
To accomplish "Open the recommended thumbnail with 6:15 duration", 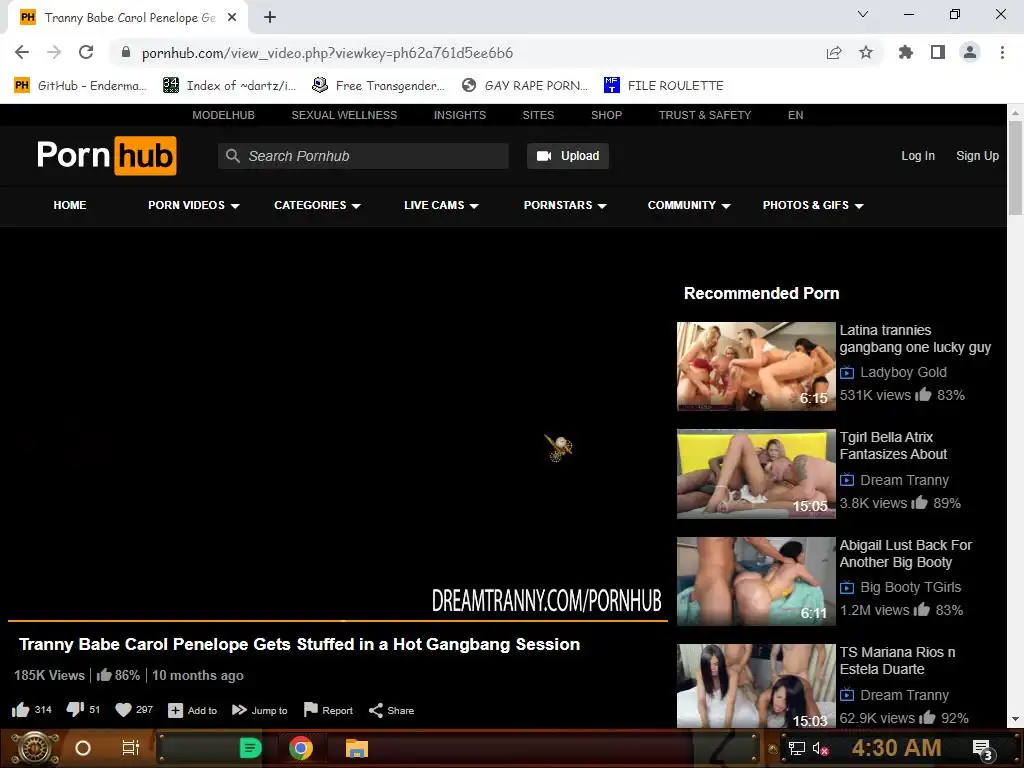I will tap(756, 366).
